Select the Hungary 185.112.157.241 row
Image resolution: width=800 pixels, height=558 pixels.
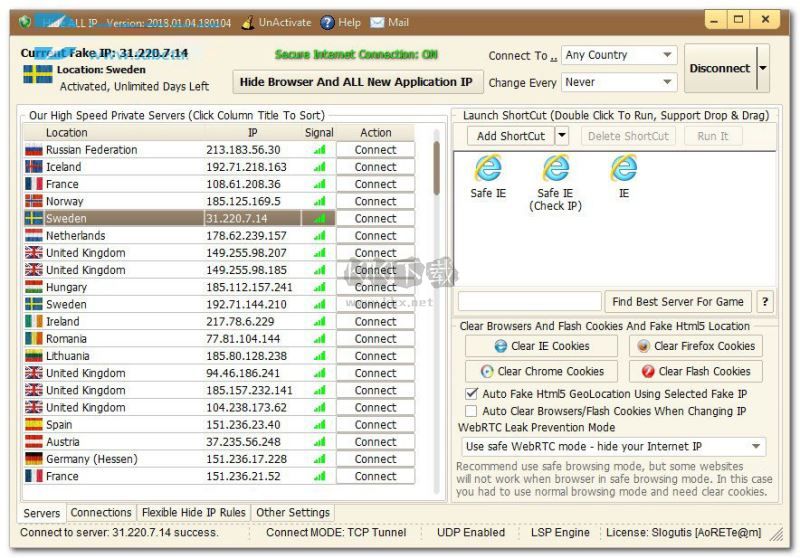pyautogui.click(x=219, y=287)
